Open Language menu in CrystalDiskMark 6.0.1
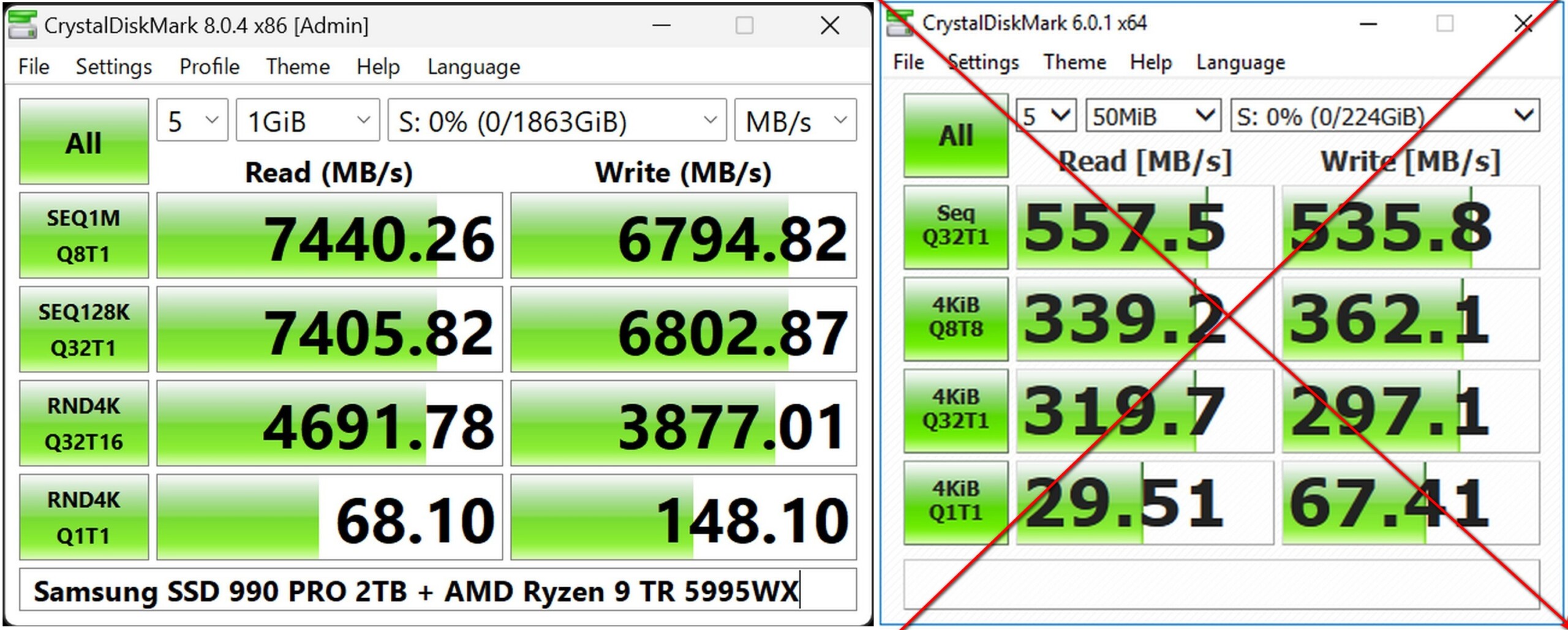 1241,62
